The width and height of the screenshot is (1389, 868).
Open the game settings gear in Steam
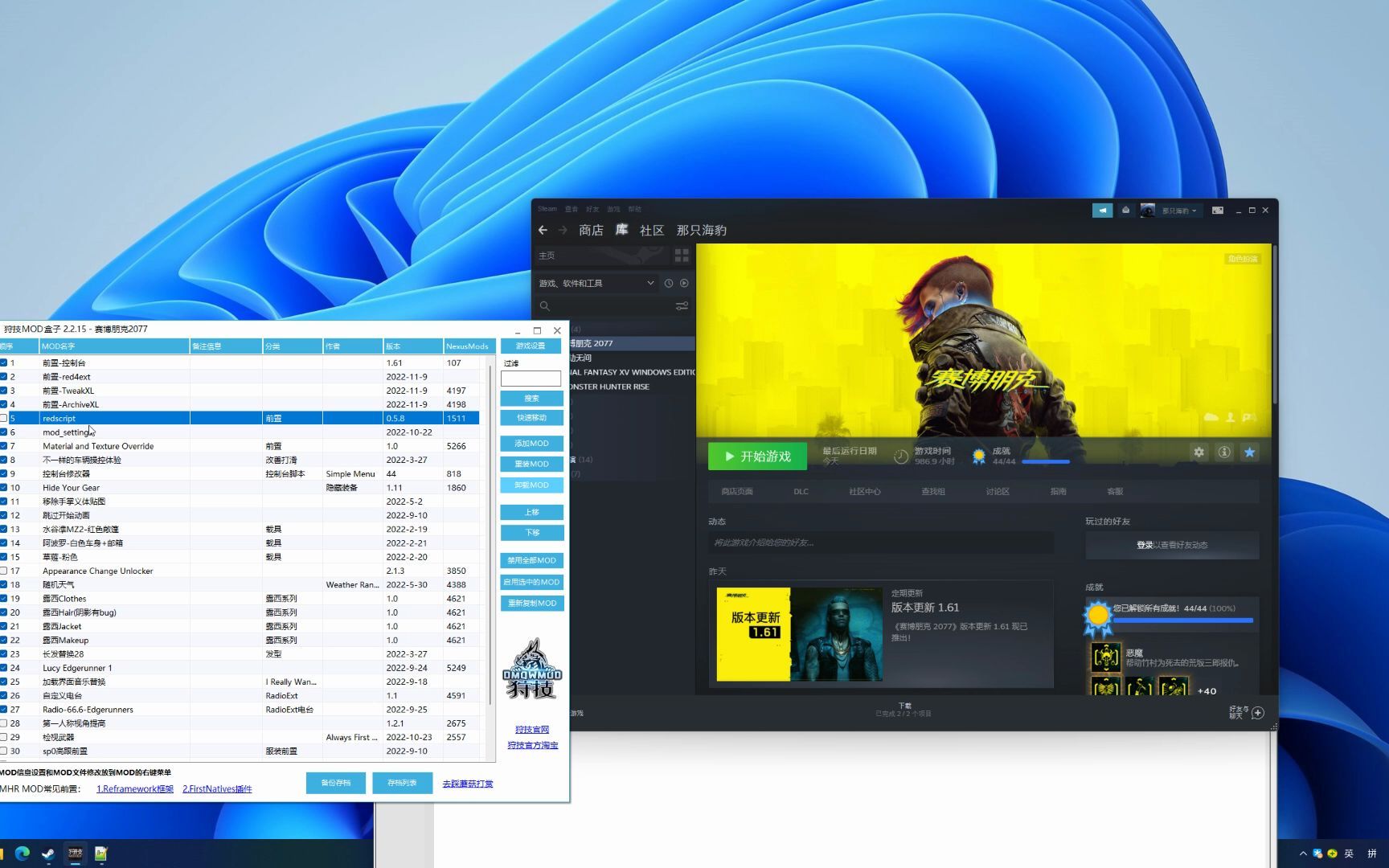coord(1198,452)
